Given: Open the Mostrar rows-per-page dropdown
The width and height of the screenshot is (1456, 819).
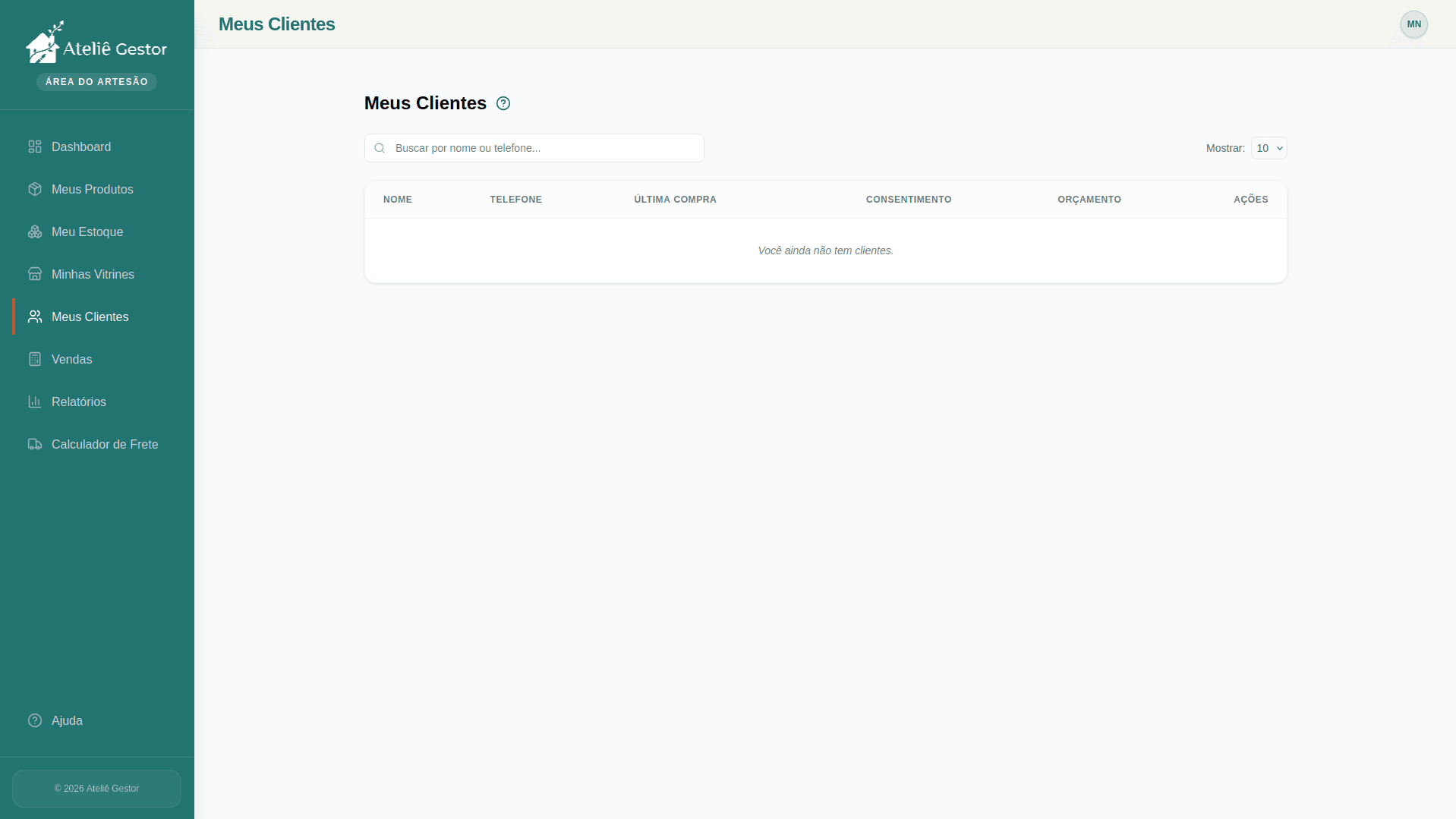Looking at the screenshot, I should [1268, 148].
